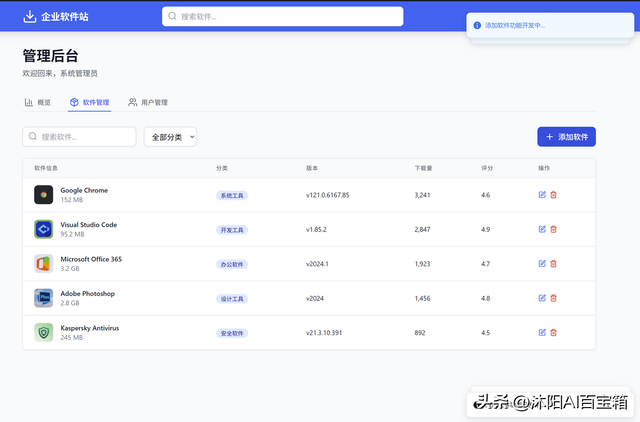Viewport: 640px width, 422px height.
Task: Click version v121.0.6167.85
Action: pos(328,195)
